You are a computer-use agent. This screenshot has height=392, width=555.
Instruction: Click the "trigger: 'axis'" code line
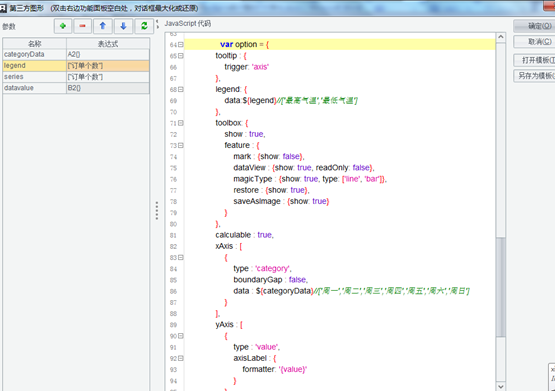246,67
